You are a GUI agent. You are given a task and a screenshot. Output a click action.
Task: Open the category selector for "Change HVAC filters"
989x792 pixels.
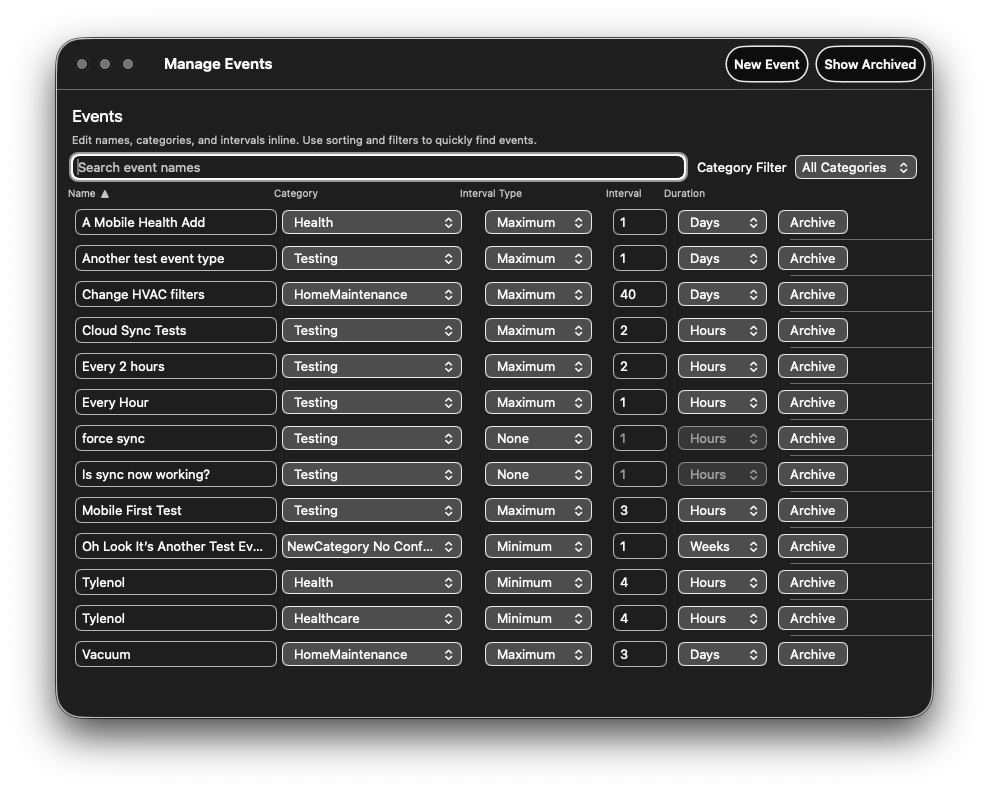point(371,294)
